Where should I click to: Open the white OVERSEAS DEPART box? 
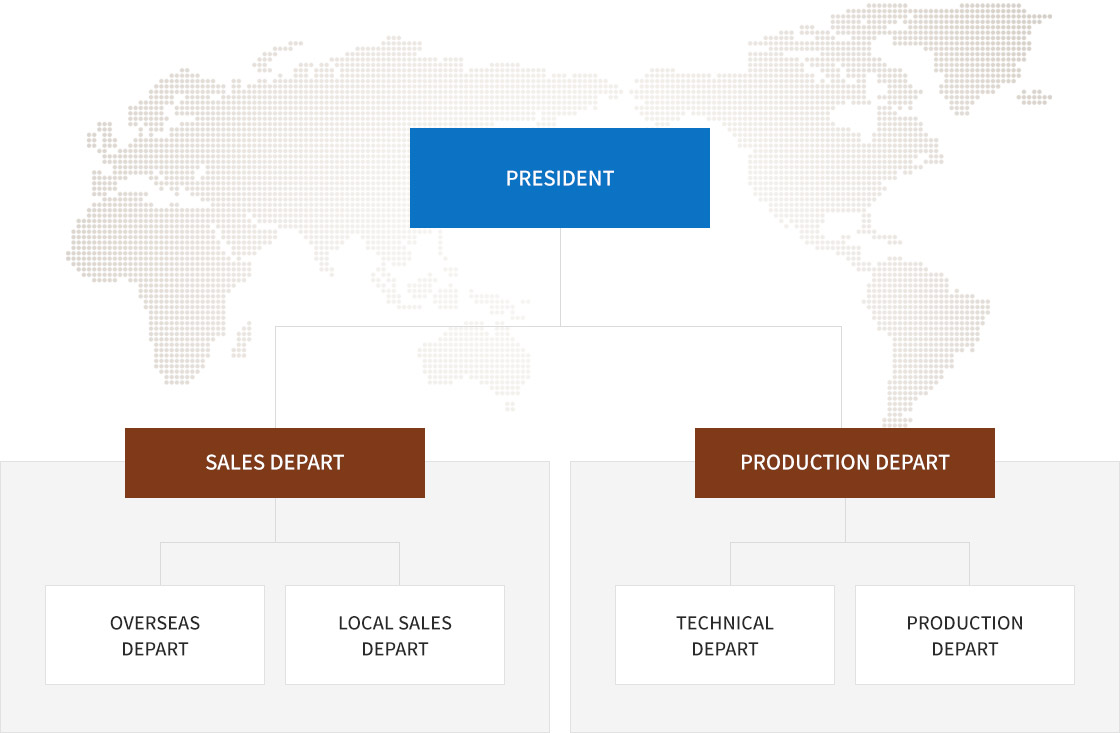coord(155,635)
